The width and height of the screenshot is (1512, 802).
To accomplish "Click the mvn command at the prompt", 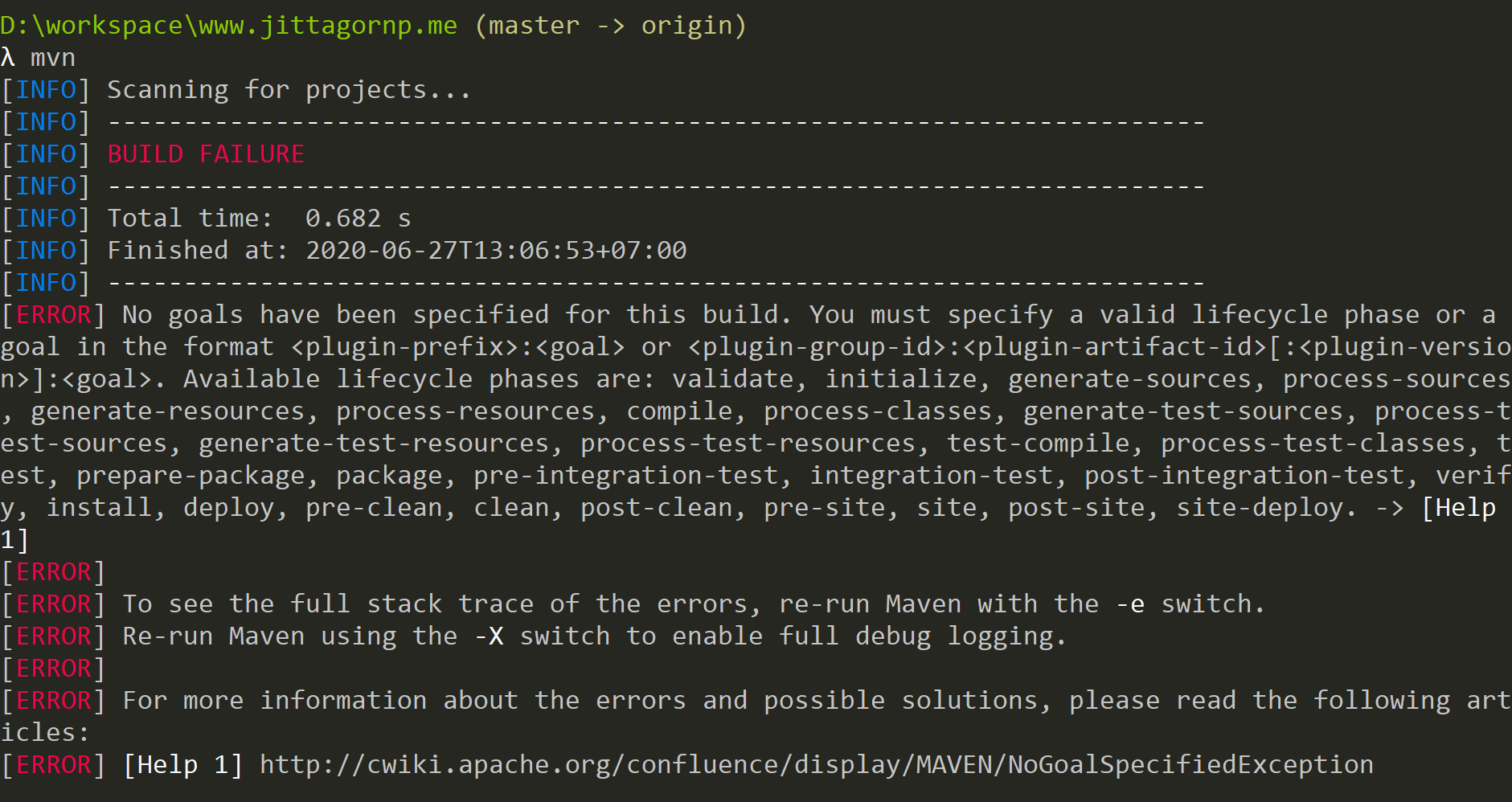I will (53, 58).
